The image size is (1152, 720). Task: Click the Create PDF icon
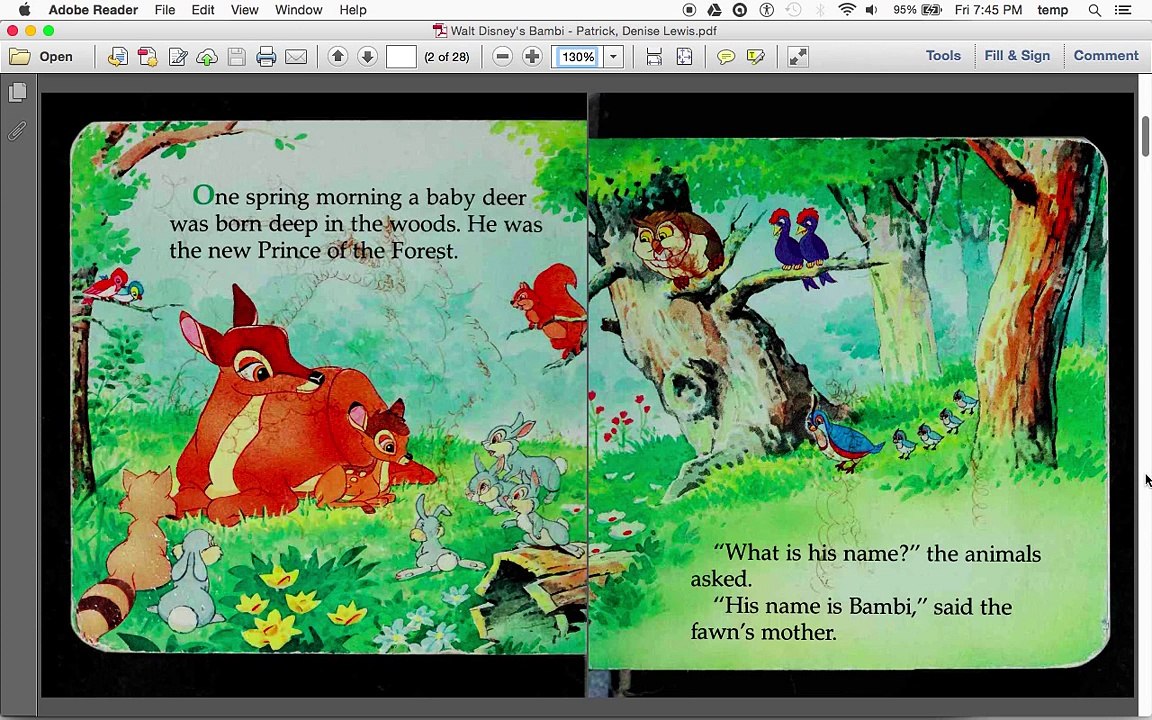click(148, 57)
